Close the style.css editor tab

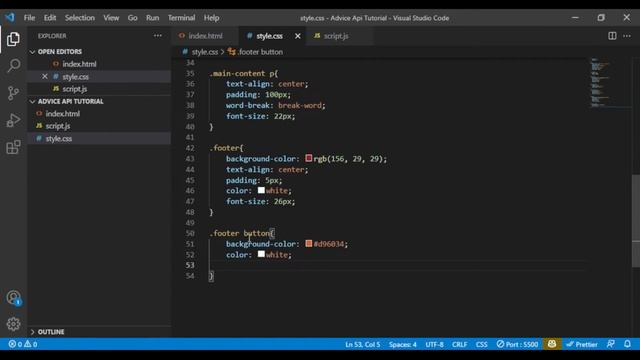298,36
